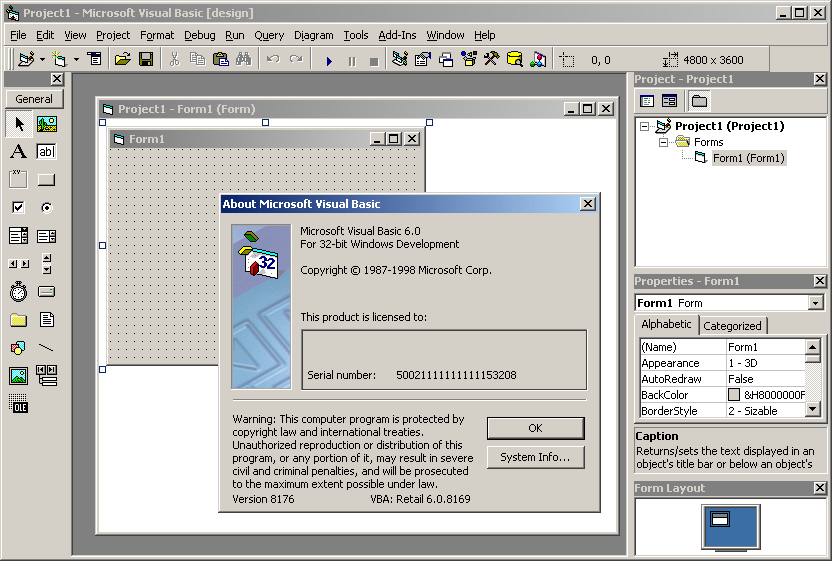832x561 pixels.
Task: Click the Find binoculars toolbar icon
Action: click(x=244, y=59)
